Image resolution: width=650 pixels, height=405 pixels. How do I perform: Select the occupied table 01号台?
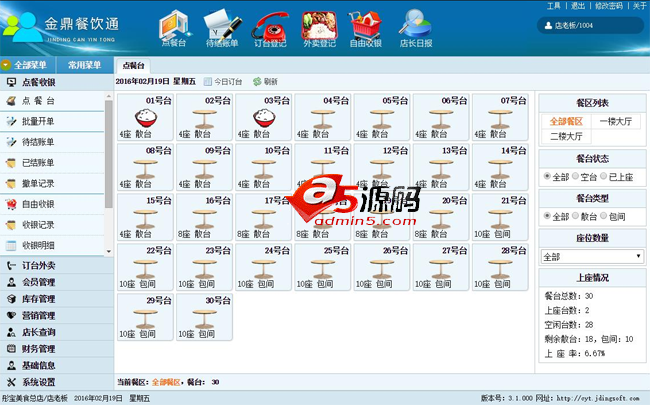click(145, 117)
